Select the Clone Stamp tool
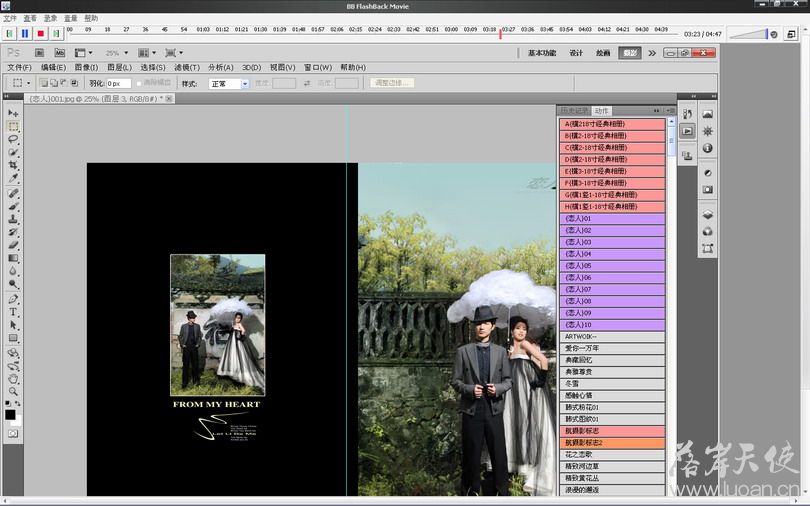 coord(13,219)
